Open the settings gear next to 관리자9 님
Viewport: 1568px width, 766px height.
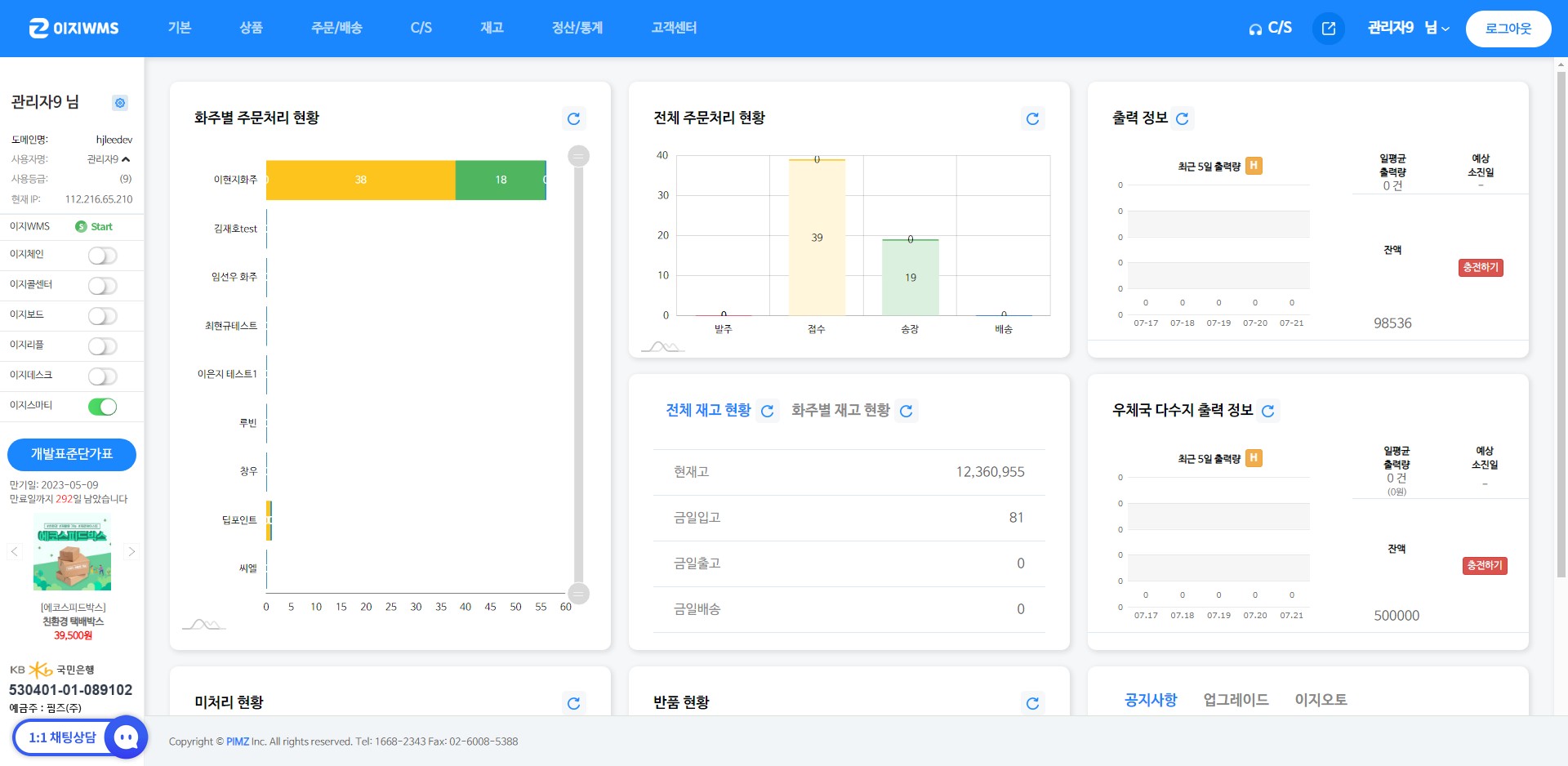pos(120,103)
